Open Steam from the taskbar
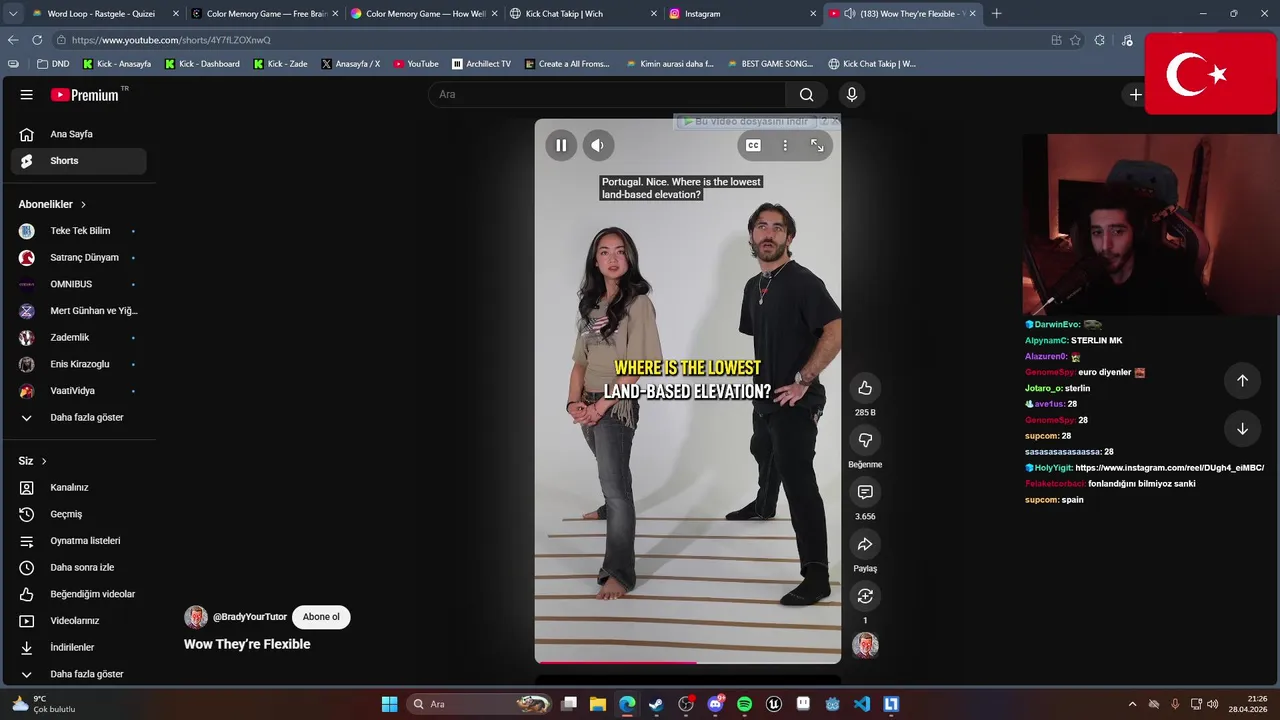The image size is (1280, 720). click(657, 704)
